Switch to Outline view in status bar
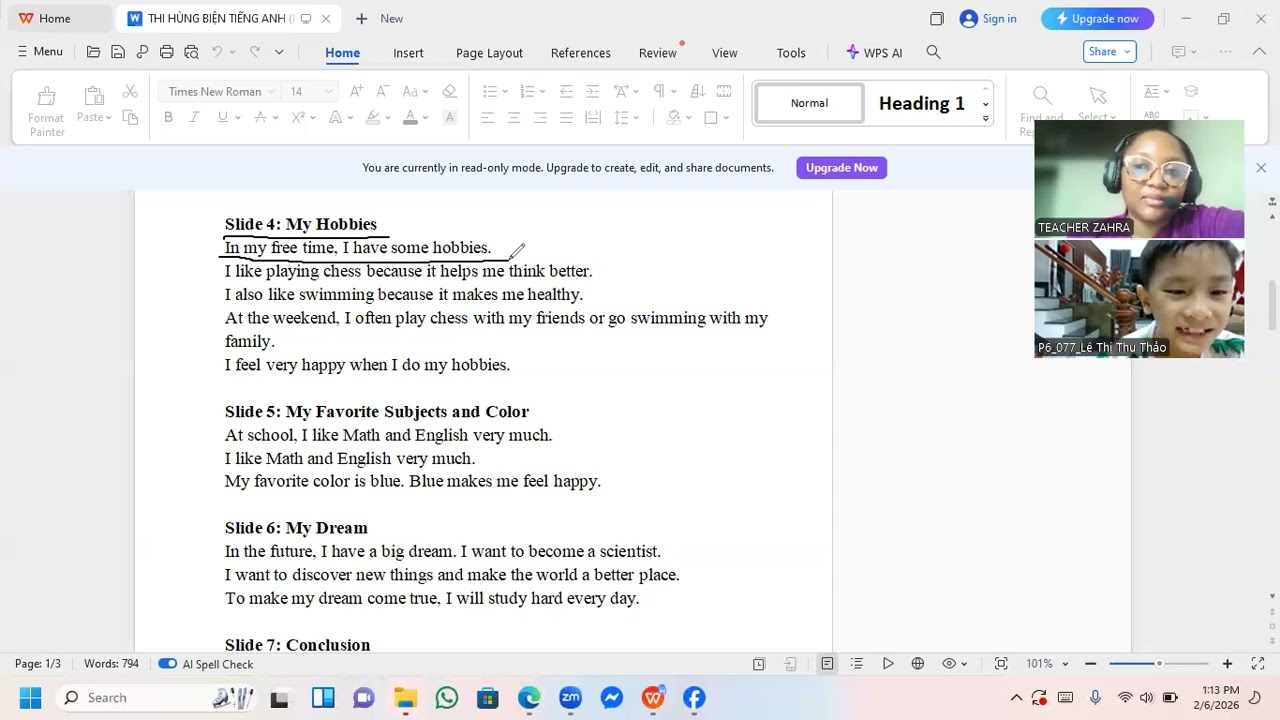Screen dimensions: 1280x720 pyautogui.click(x=857, y=664)
